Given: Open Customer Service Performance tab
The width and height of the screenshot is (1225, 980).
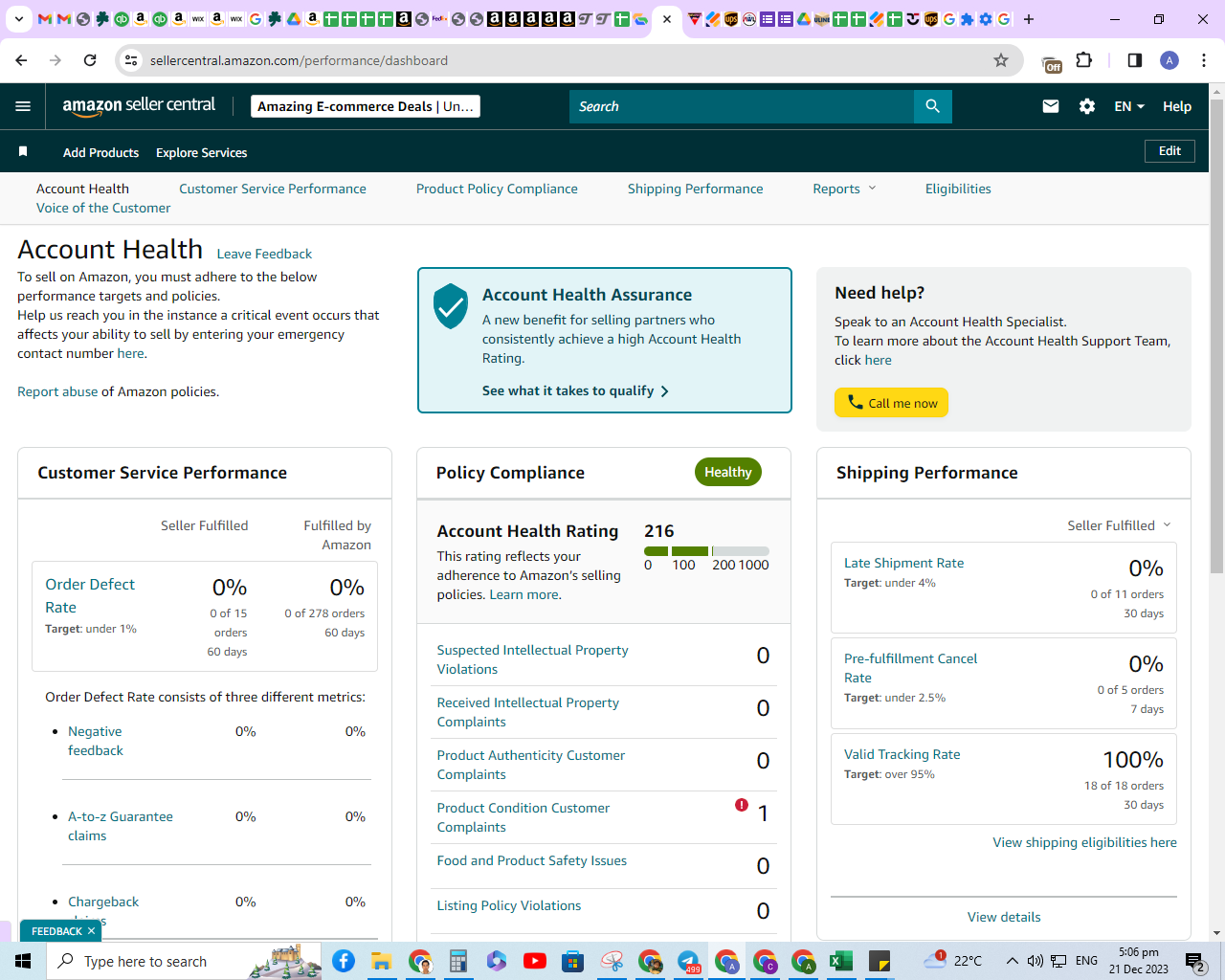Looking at the screenshot, I should [x=273, y=189].
